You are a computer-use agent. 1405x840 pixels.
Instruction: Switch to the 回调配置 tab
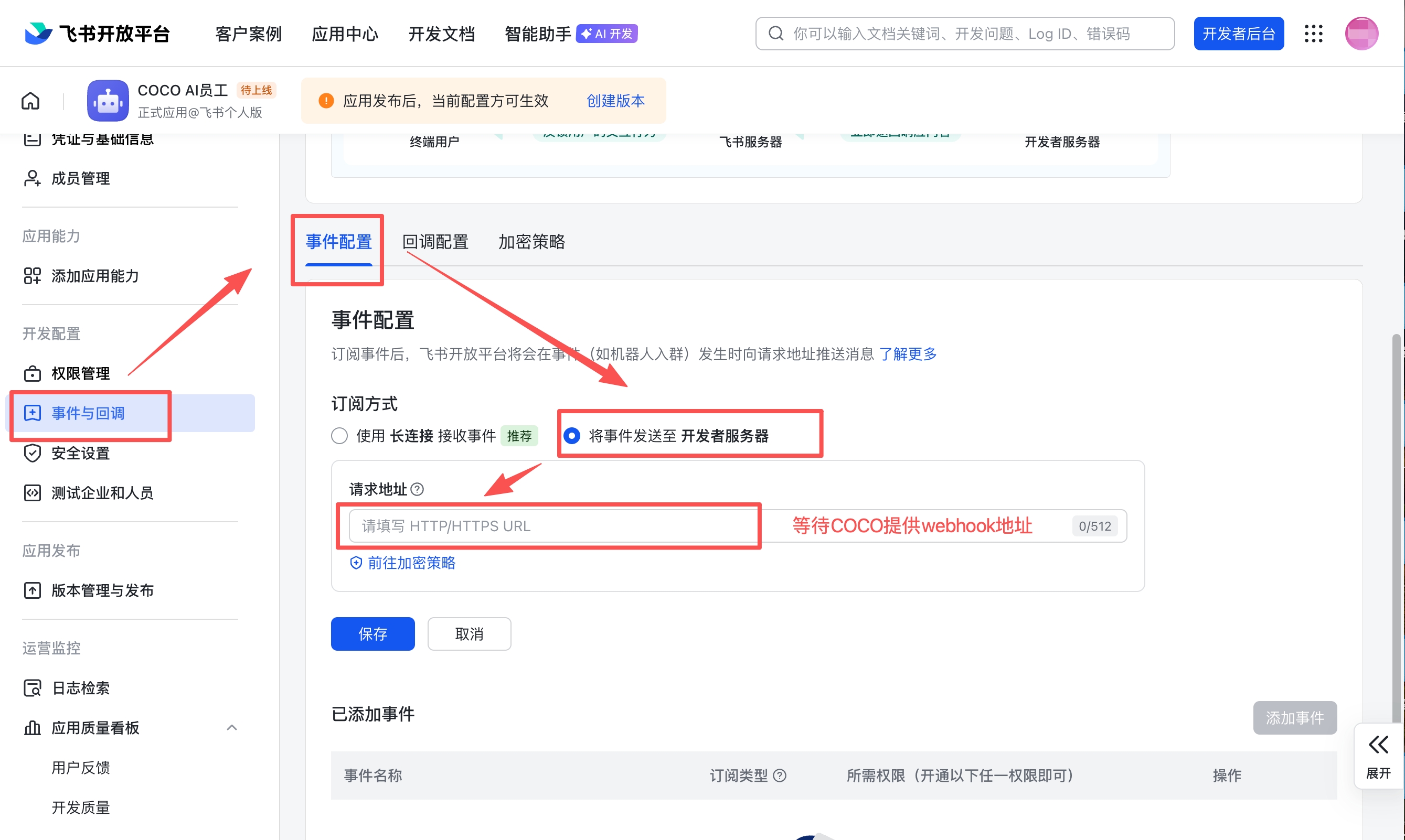click(434, 242)
